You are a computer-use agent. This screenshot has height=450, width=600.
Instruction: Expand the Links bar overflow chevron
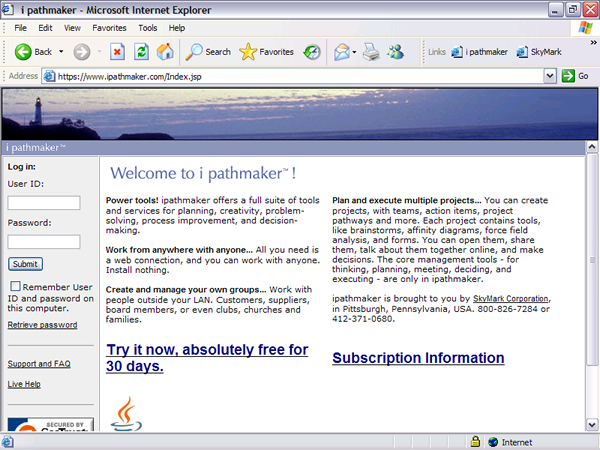(x=593, y=42)
